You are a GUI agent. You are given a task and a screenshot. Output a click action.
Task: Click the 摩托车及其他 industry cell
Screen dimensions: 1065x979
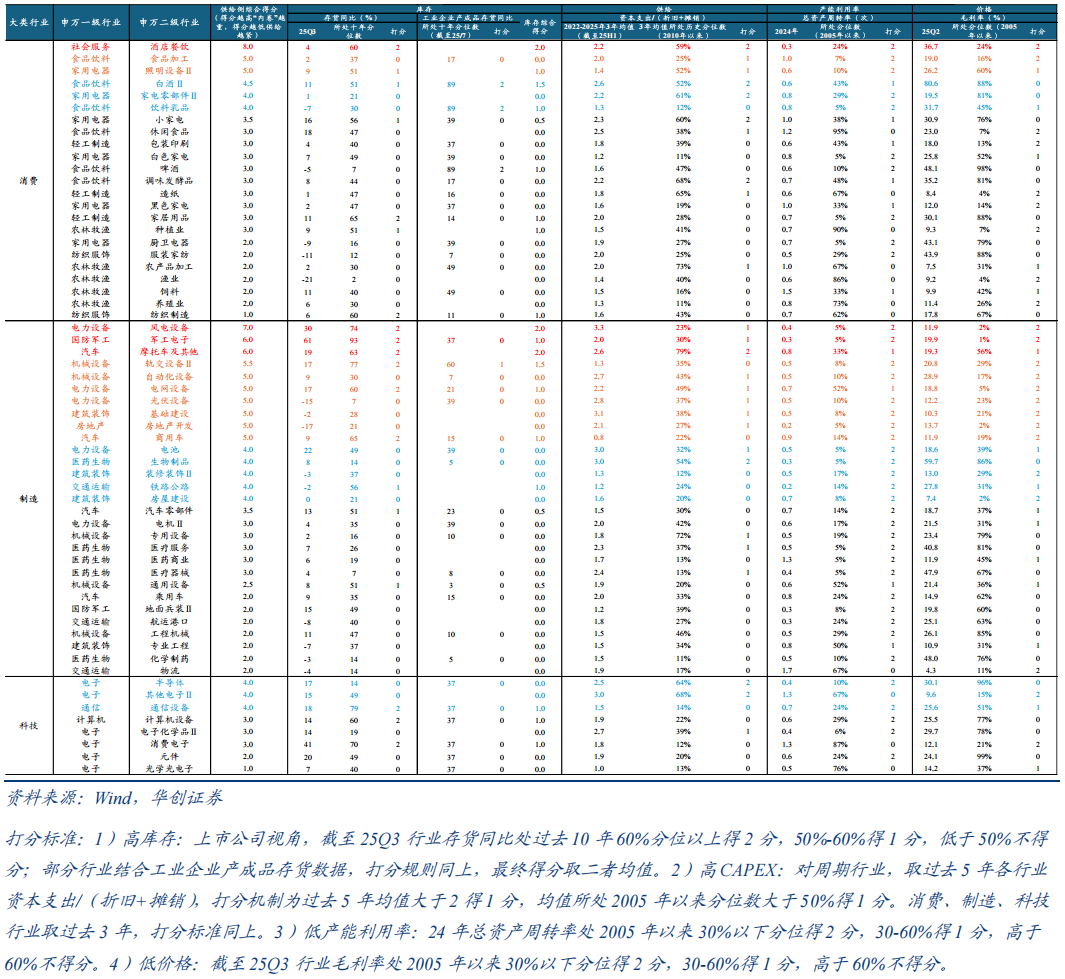[x=168, y=353]
